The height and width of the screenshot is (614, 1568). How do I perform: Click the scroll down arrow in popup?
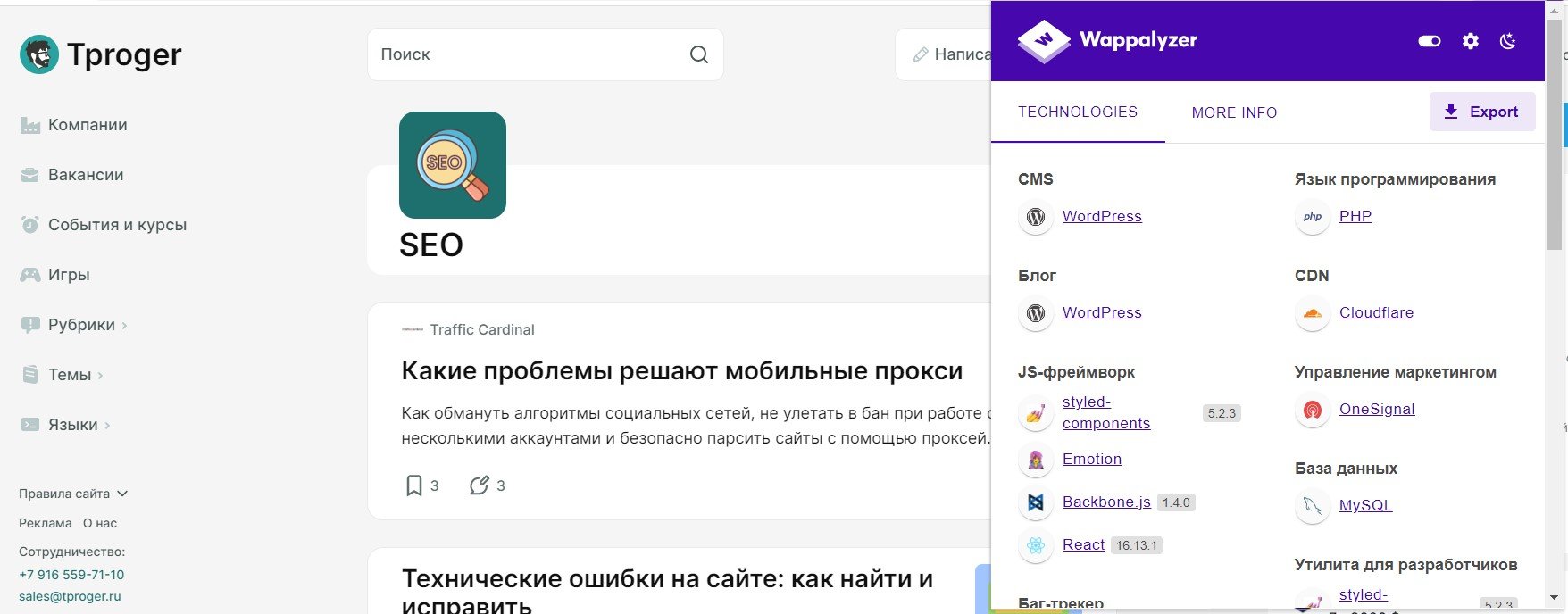1554,598
